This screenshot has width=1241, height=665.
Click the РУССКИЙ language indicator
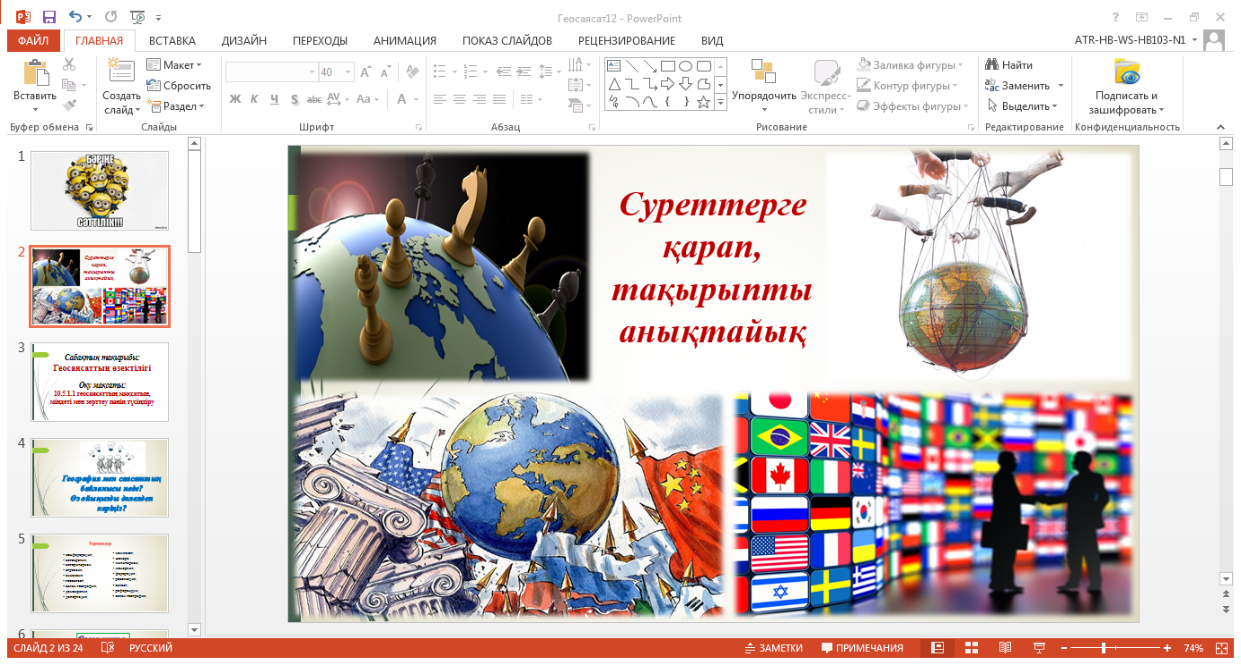151,648
